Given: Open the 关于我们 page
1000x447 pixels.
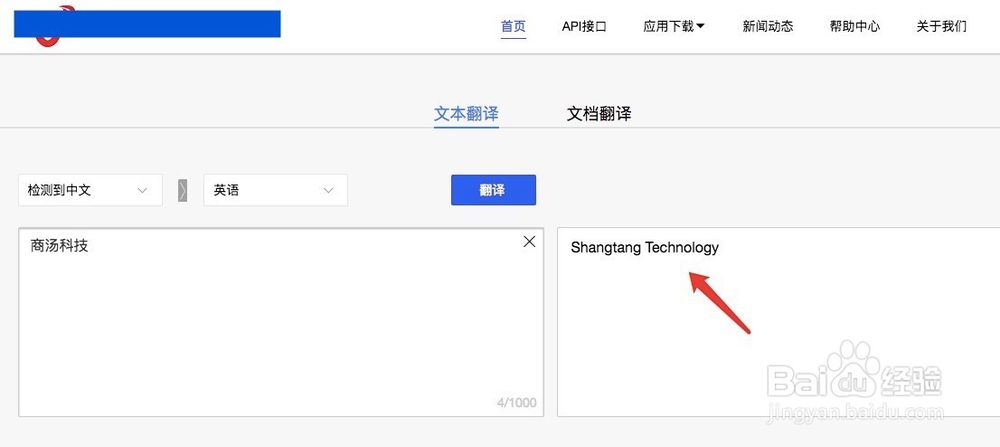Looking at the screenshot, I should pos(941,26).
